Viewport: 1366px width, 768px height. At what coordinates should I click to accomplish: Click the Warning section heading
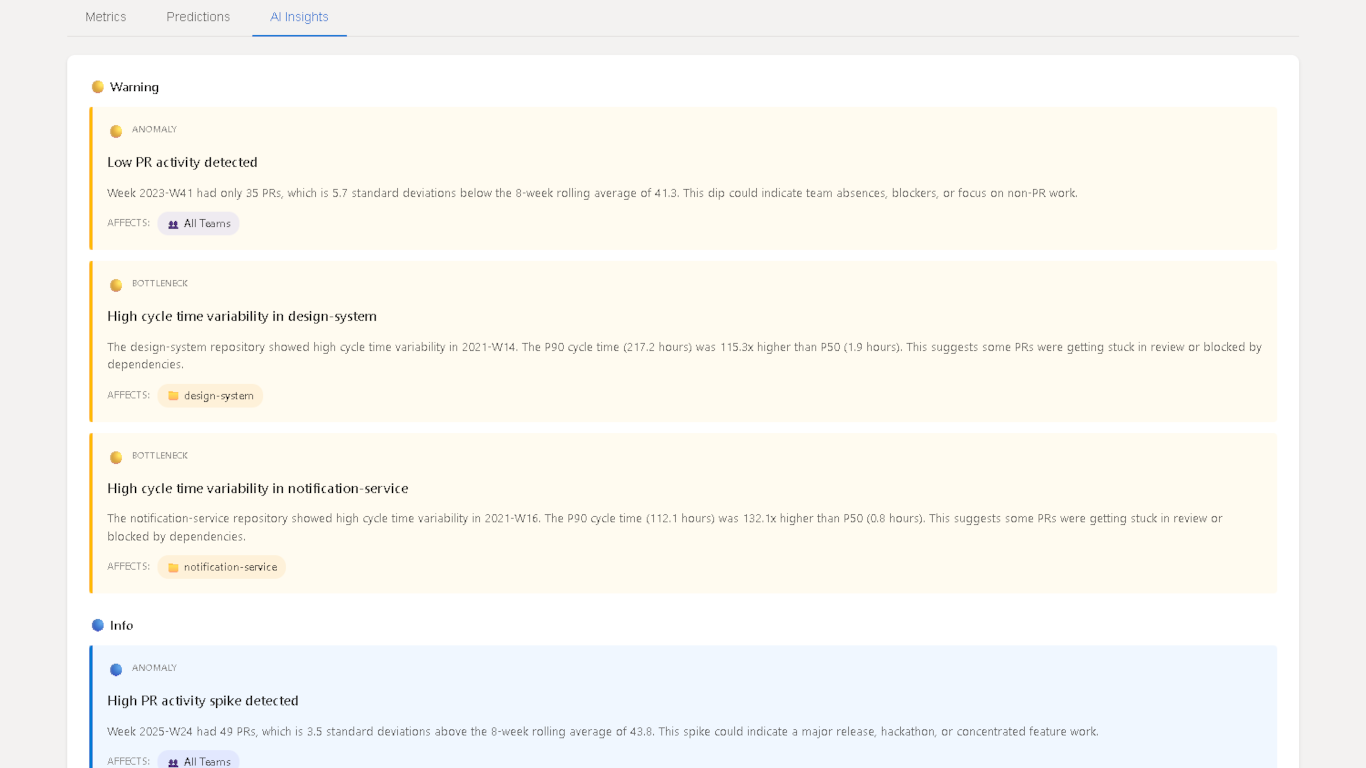tap(134, 87)
